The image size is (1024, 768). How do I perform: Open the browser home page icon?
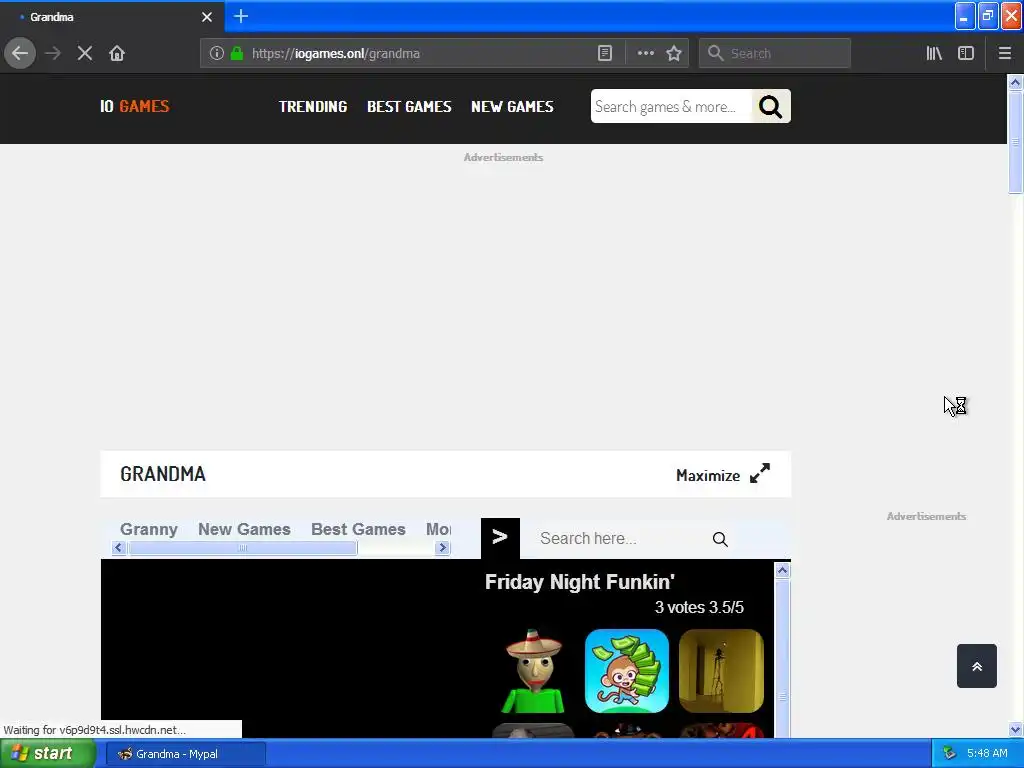click(117, 54)
